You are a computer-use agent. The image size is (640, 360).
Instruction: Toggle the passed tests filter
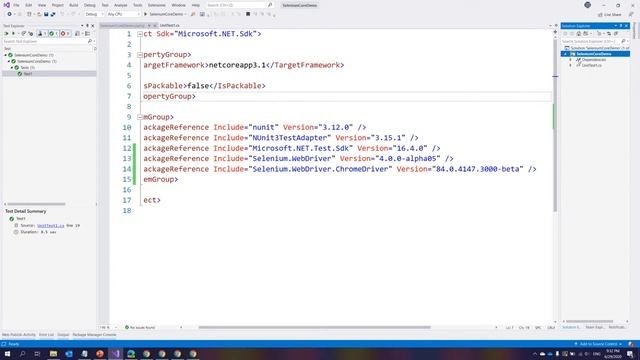(x=52, y=33)
